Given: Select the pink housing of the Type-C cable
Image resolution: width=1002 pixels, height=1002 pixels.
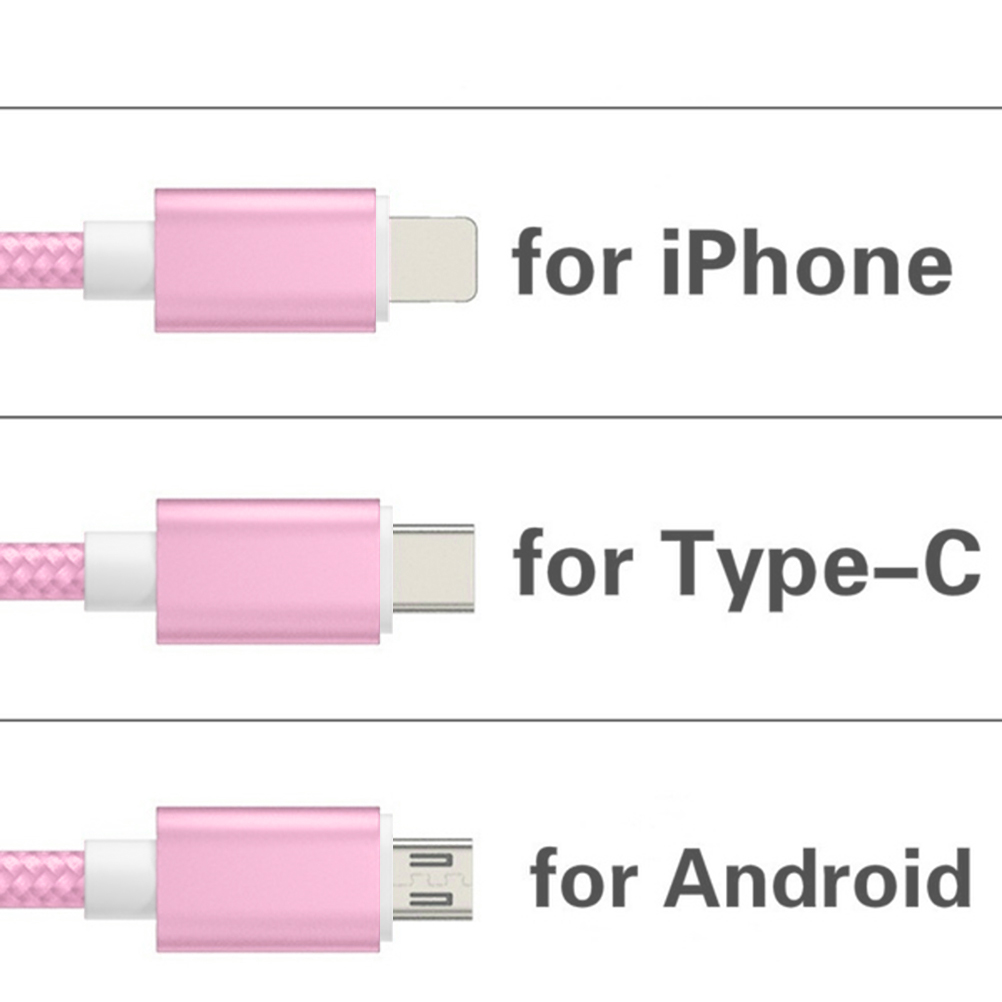Looking at the screenshot, I should coord(268,570).
